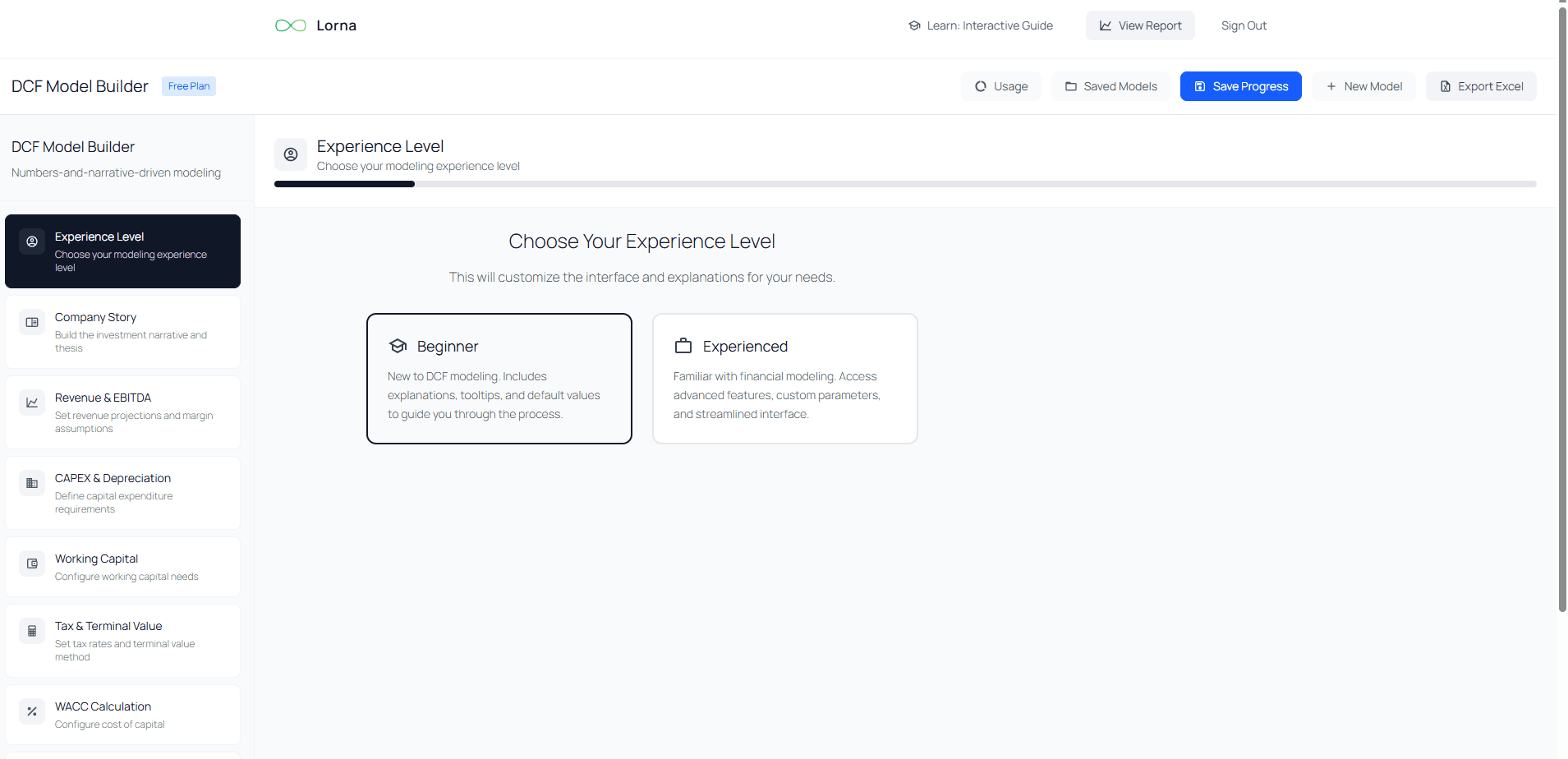Click the file icon in Export Excel
The height and width of the screenshot is (759, 1568).
tap(1446, 86)
